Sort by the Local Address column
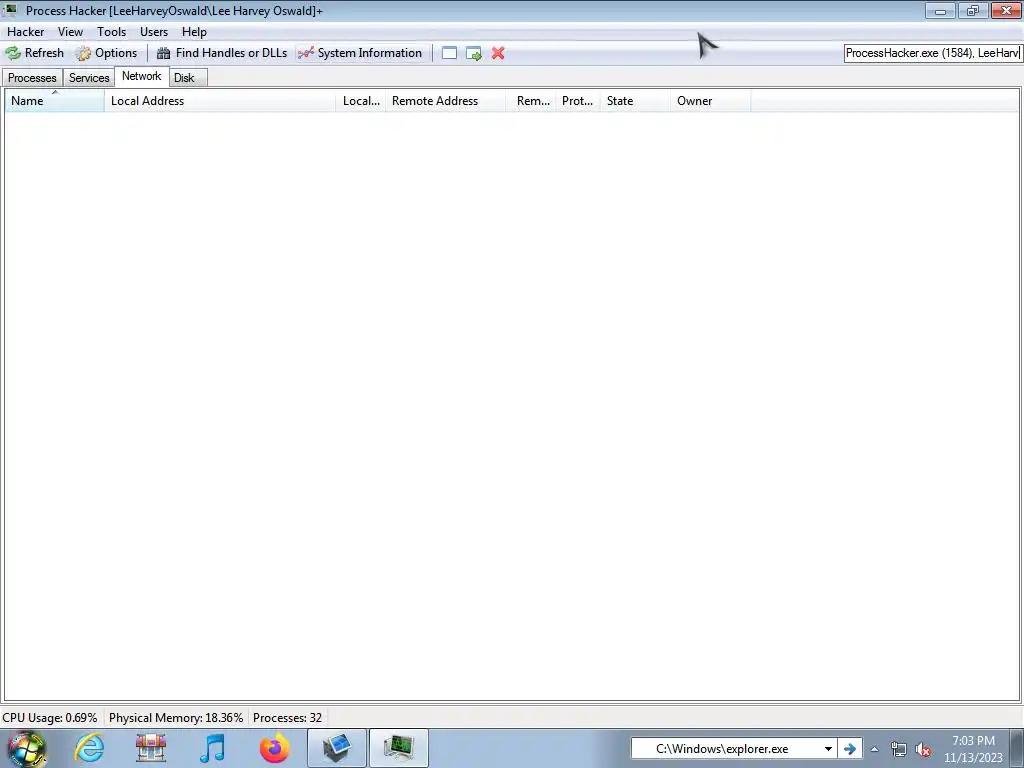Image resolution: width=1024 pixels, height=768 pixels. 220,101
